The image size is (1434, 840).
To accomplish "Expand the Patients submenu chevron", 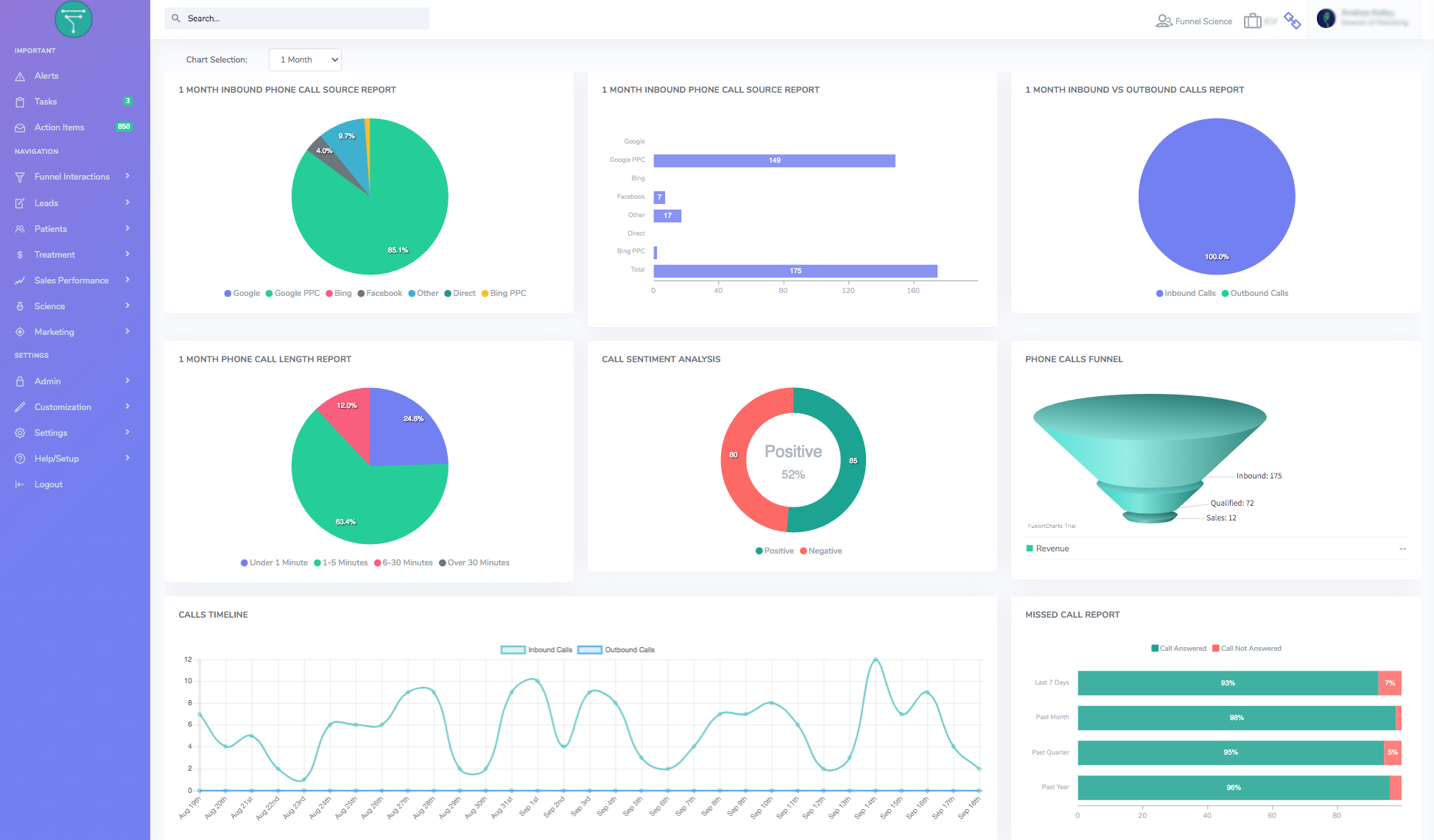I will (x=127, y=228).
